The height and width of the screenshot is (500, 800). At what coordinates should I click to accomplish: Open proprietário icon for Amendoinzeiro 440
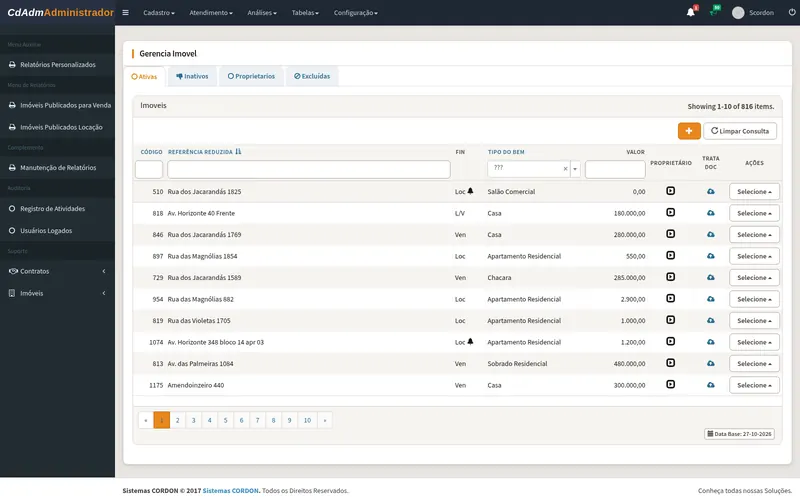670,384
